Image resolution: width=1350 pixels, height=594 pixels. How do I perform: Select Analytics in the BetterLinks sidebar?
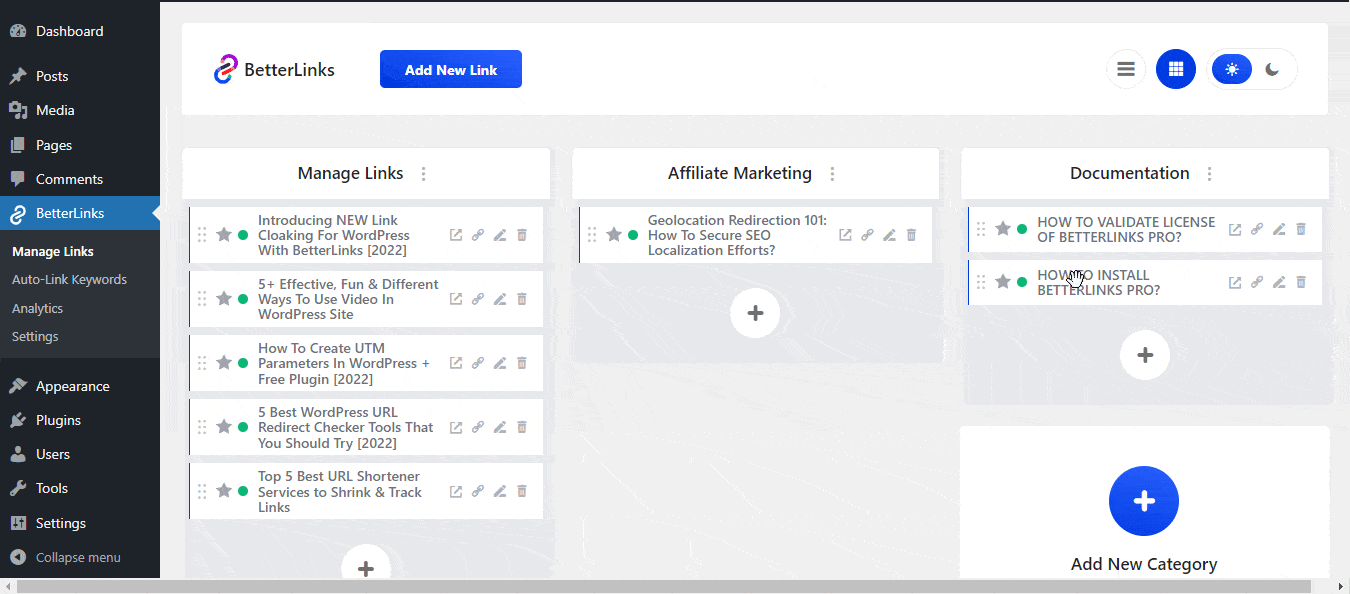pyautogui.click(x=37, y=307)
